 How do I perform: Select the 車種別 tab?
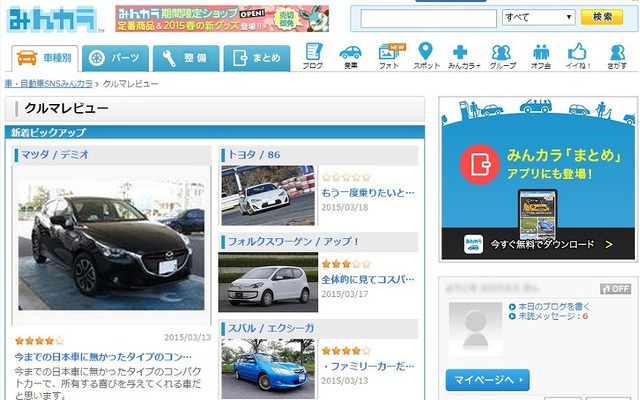pos(44,58)
